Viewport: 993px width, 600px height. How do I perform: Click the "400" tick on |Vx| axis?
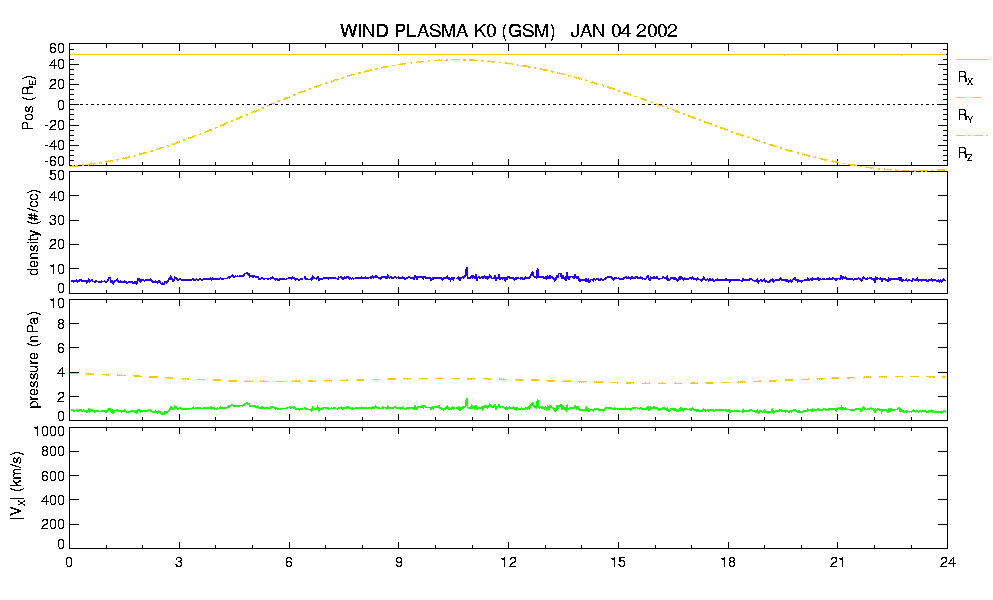[x=53, y=500]
